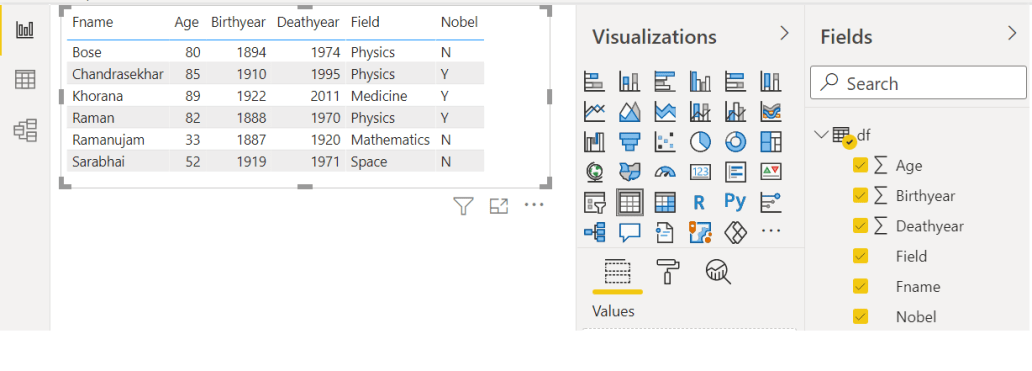Select the Stacked bar chart visual
The height and width of the screenshot is (371, 1032).
click(594, 82)
